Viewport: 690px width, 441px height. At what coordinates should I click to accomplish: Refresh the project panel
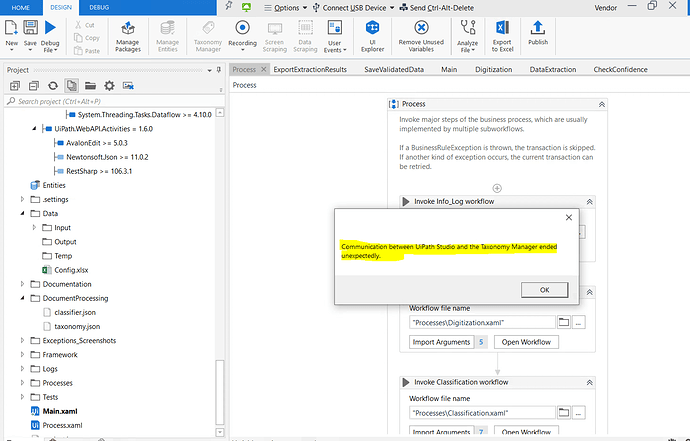click(x=53, y=86)
